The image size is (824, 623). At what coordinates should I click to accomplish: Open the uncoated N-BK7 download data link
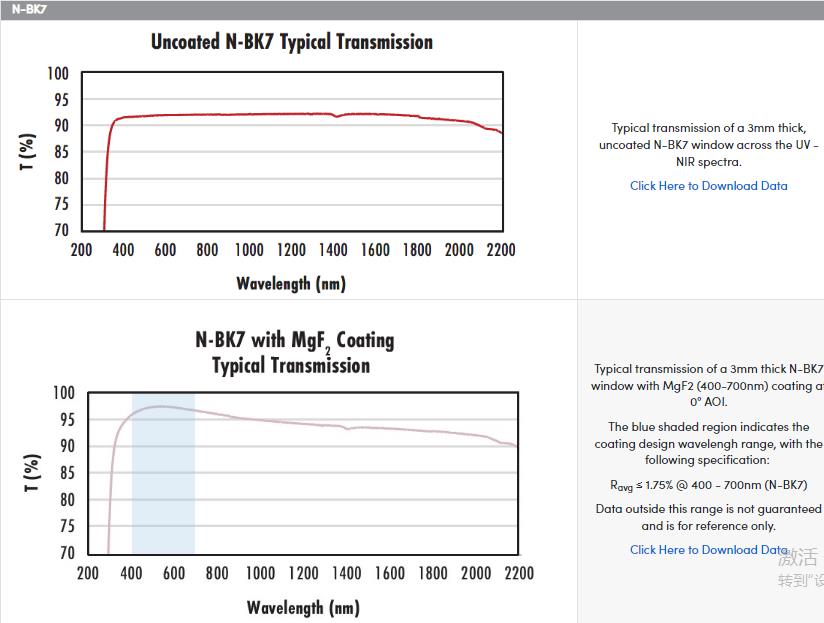tap(708, 185)
